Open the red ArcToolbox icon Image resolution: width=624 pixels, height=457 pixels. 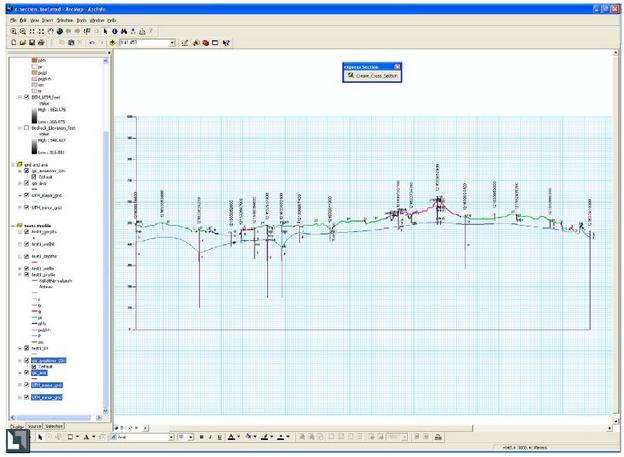point(205,43)
